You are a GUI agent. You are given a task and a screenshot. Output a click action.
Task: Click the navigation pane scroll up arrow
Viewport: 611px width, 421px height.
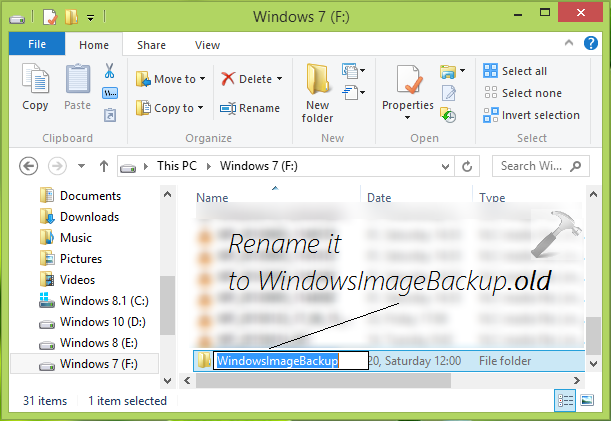(168, 194)
